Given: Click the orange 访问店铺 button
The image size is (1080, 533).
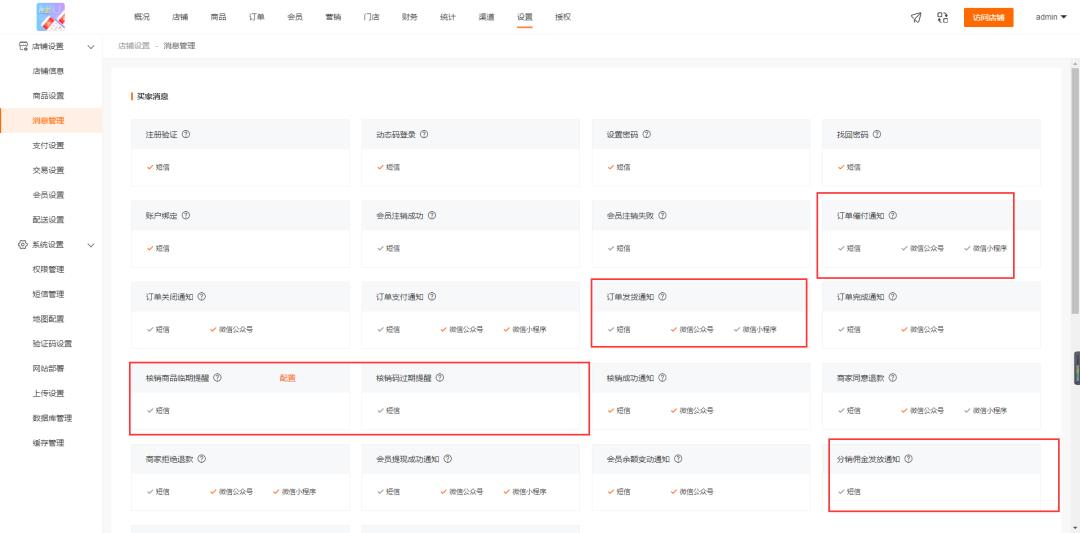Looking at the screenshot, I should click(988, 18).
